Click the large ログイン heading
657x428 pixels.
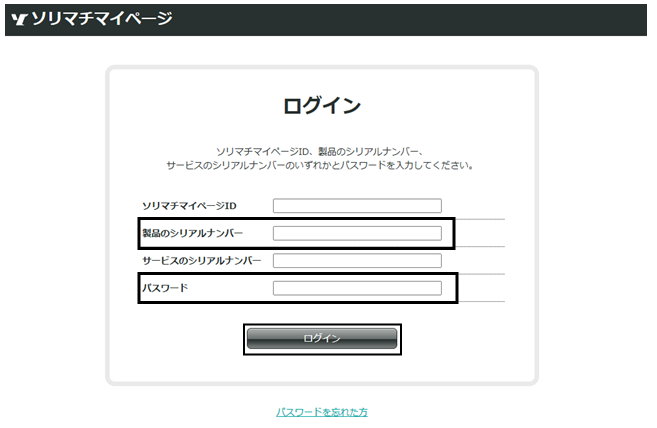click(322, 105)
